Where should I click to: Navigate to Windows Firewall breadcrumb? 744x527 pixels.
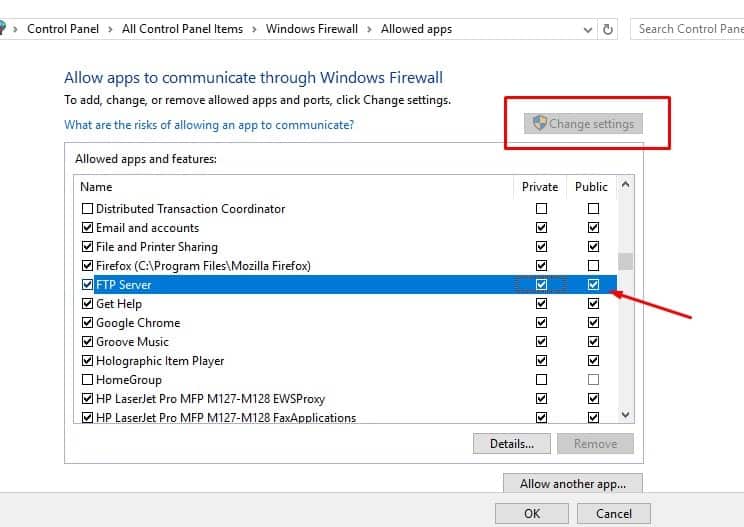(312, 29)
